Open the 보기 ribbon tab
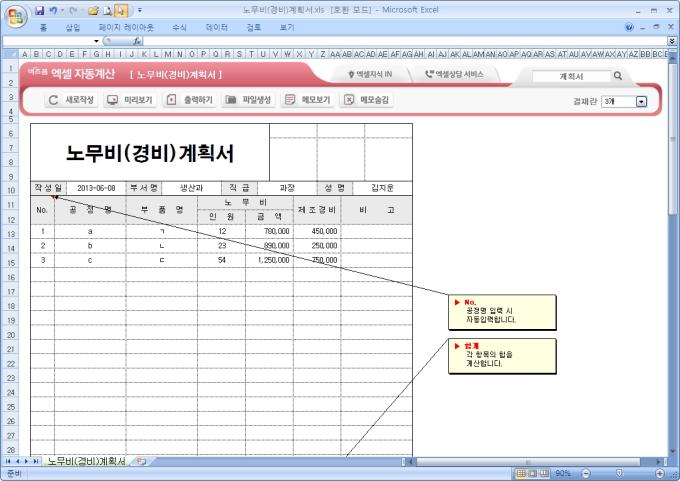The image size is (680, 481). coord(287,27)
